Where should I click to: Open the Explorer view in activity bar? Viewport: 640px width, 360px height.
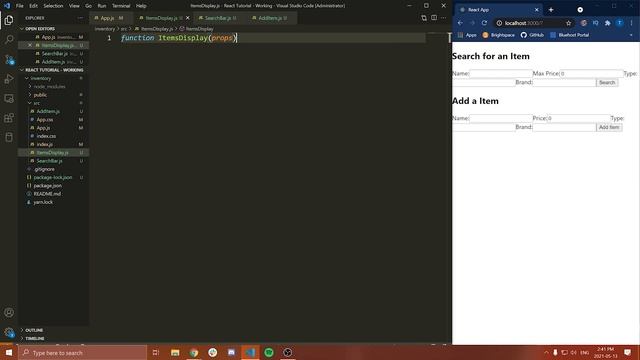pos(9,20)
